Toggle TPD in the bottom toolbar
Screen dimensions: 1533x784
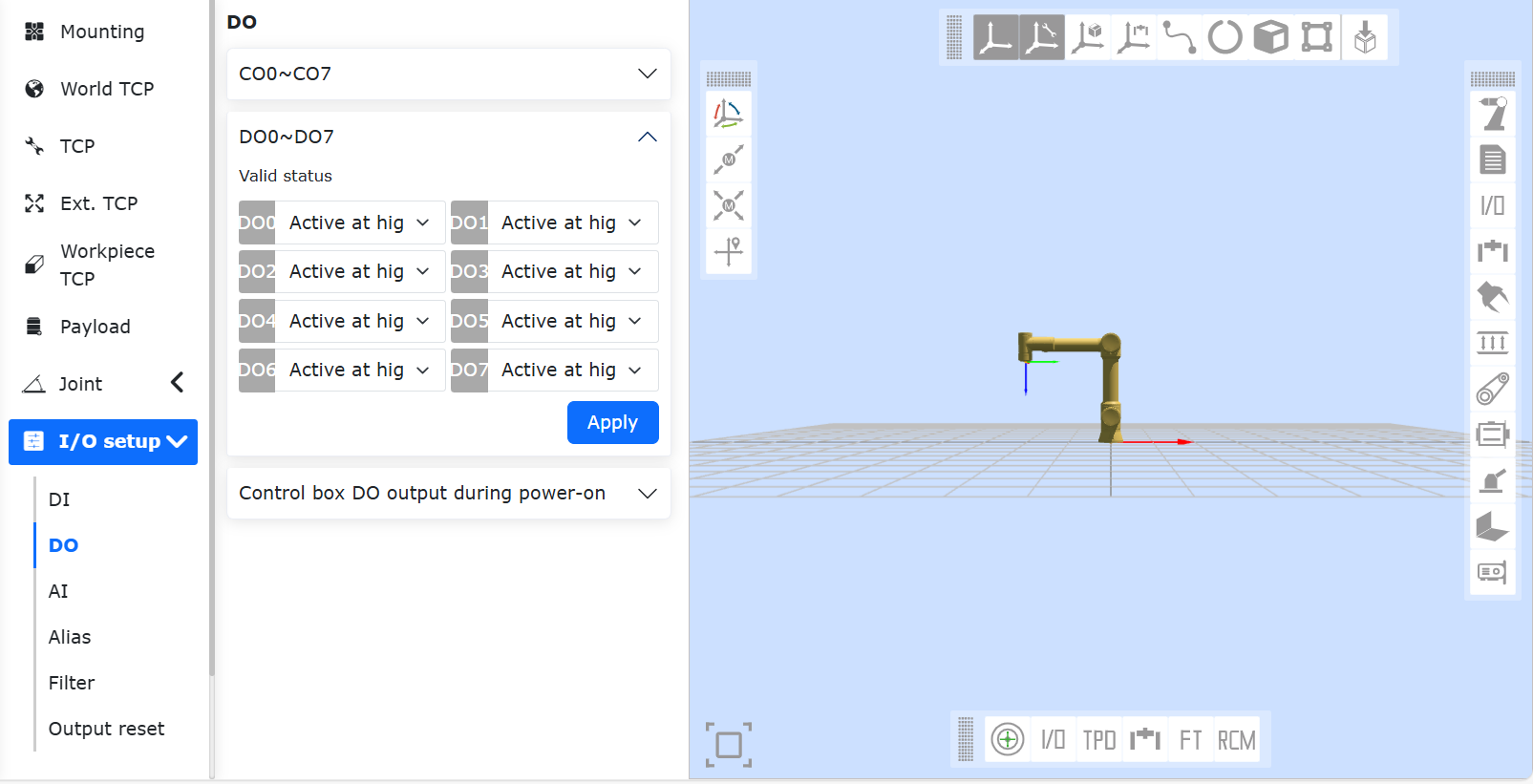point(1099,739)
